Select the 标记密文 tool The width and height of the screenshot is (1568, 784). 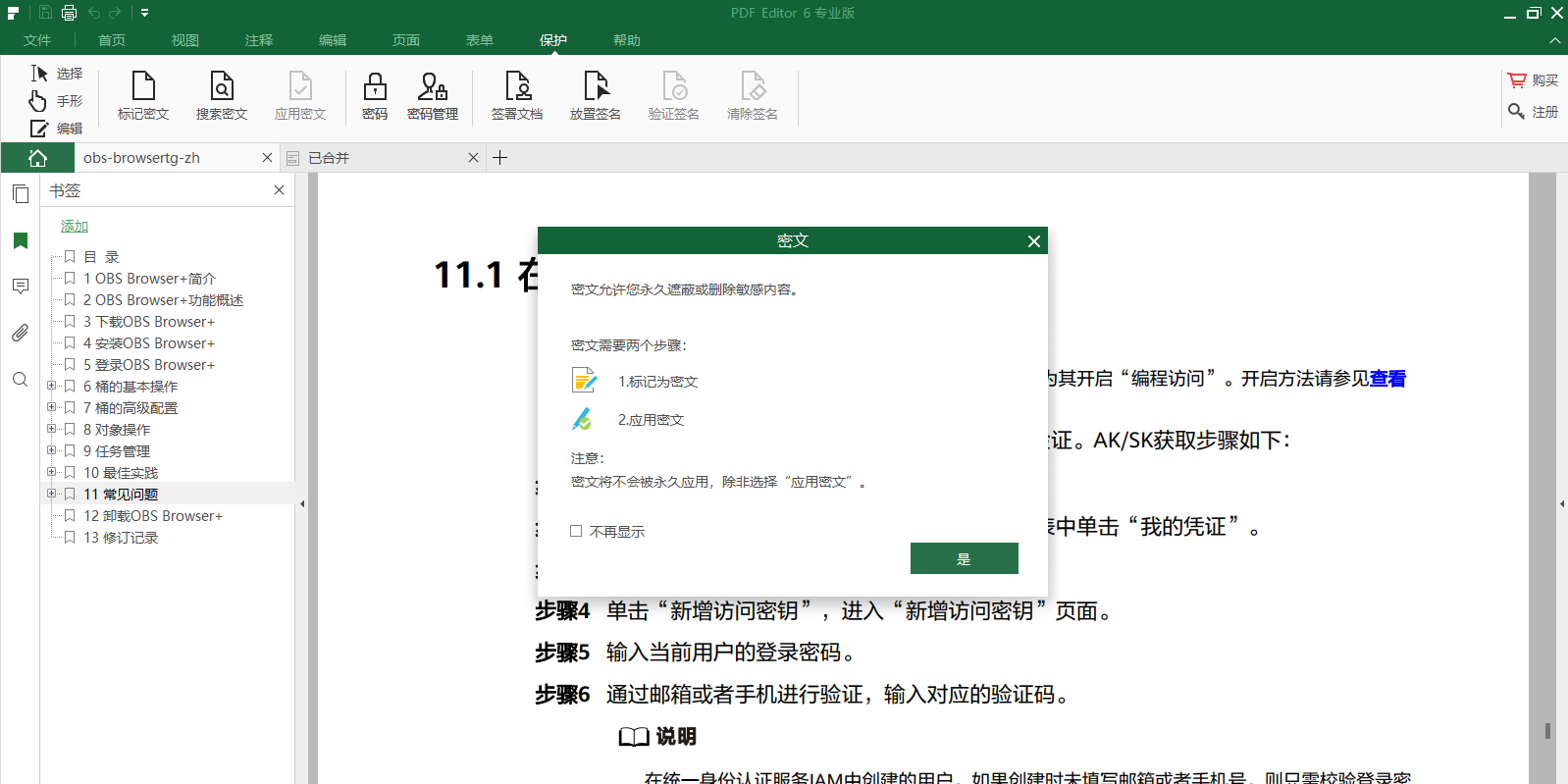[143, 95]
